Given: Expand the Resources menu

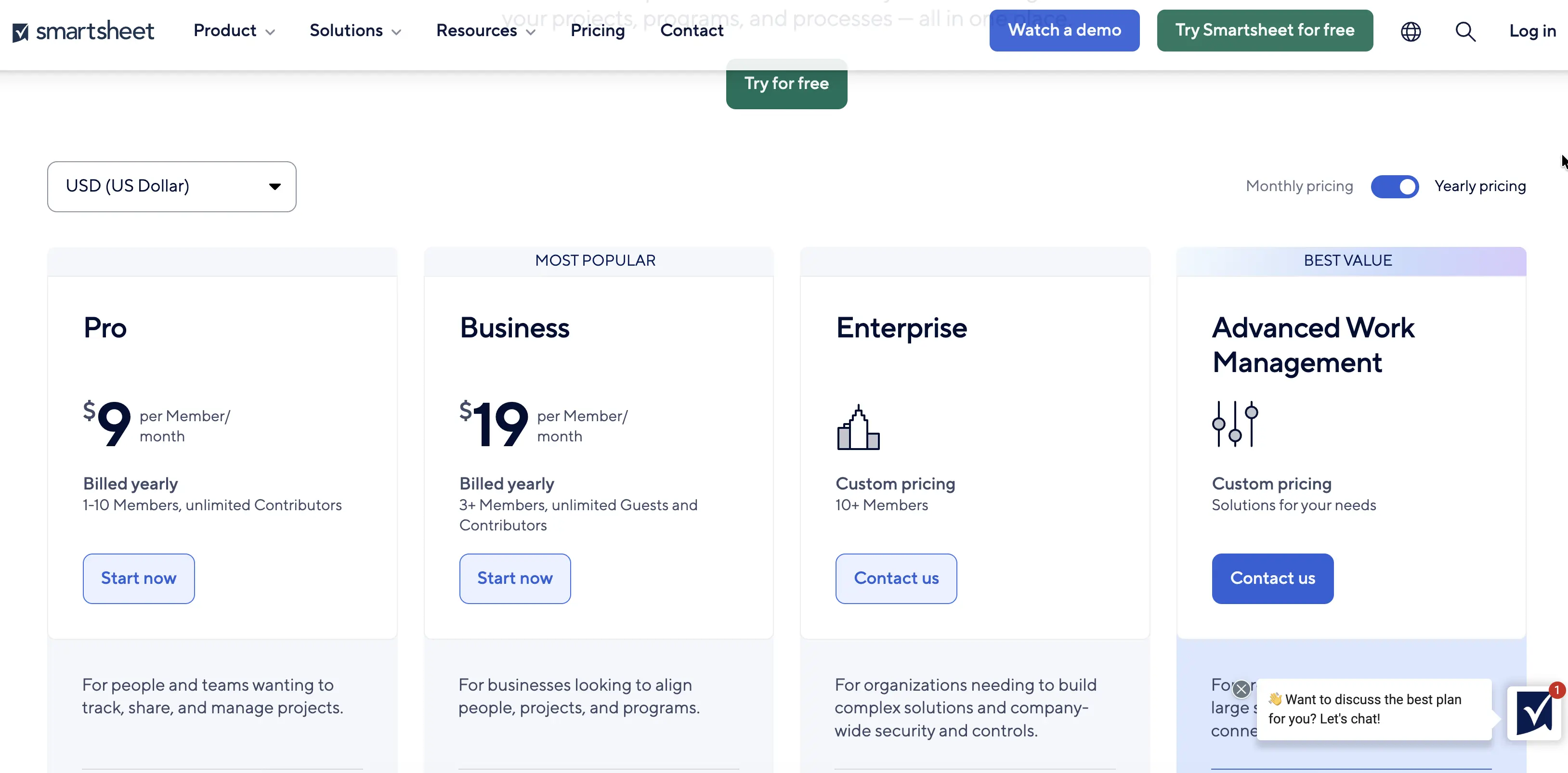Looking at the screenshot, I should pyautogui.click(x=486, y=30).
